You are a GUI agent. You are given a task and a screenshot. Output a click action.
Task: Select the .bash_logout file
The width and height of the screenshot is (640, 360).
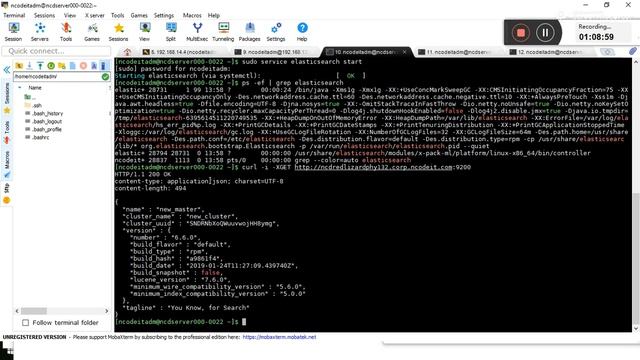pyautogui.click(x=44, y=121)
